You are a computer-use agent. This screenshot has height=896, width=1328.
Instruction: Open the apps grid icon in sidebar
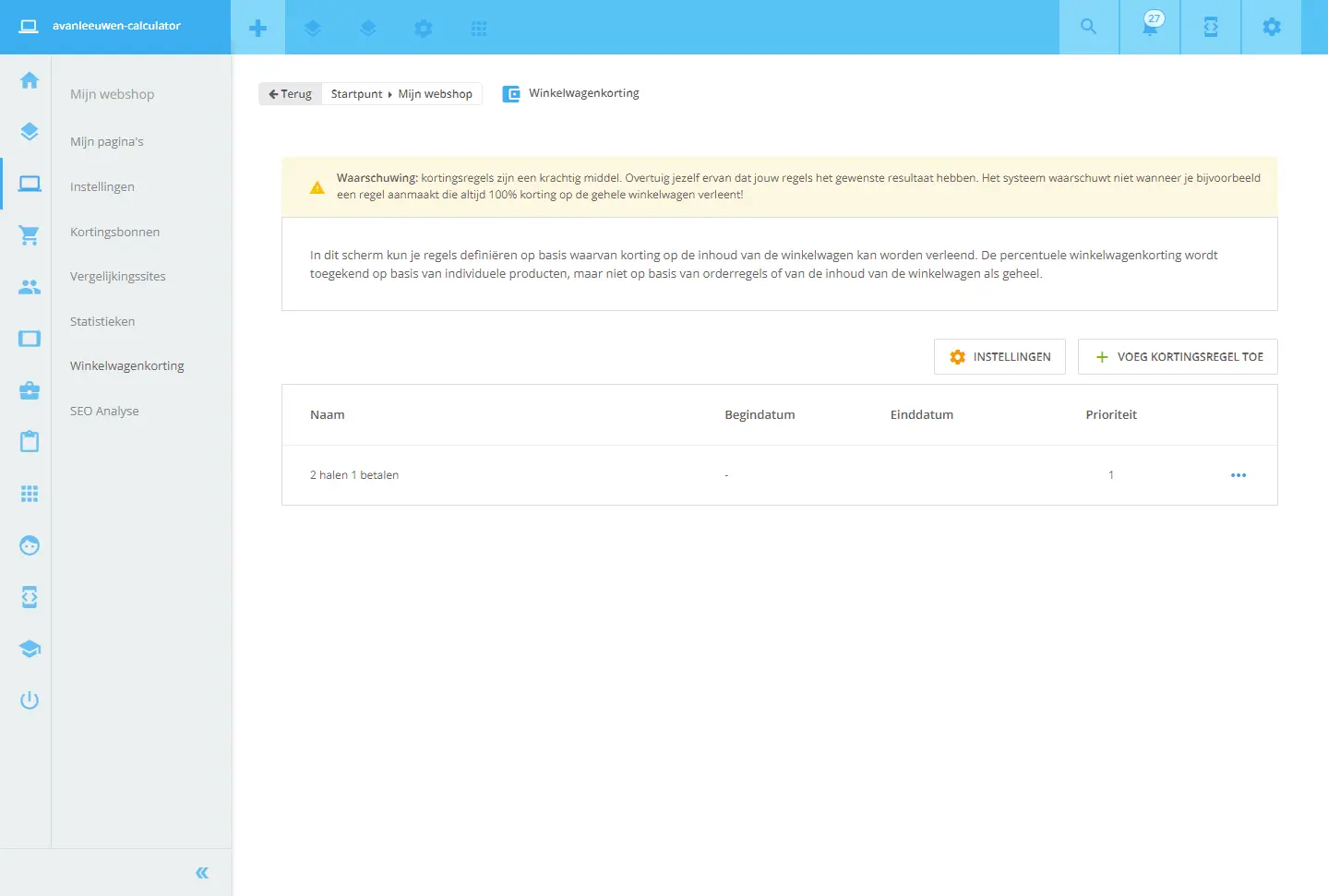tap(30, 494)
